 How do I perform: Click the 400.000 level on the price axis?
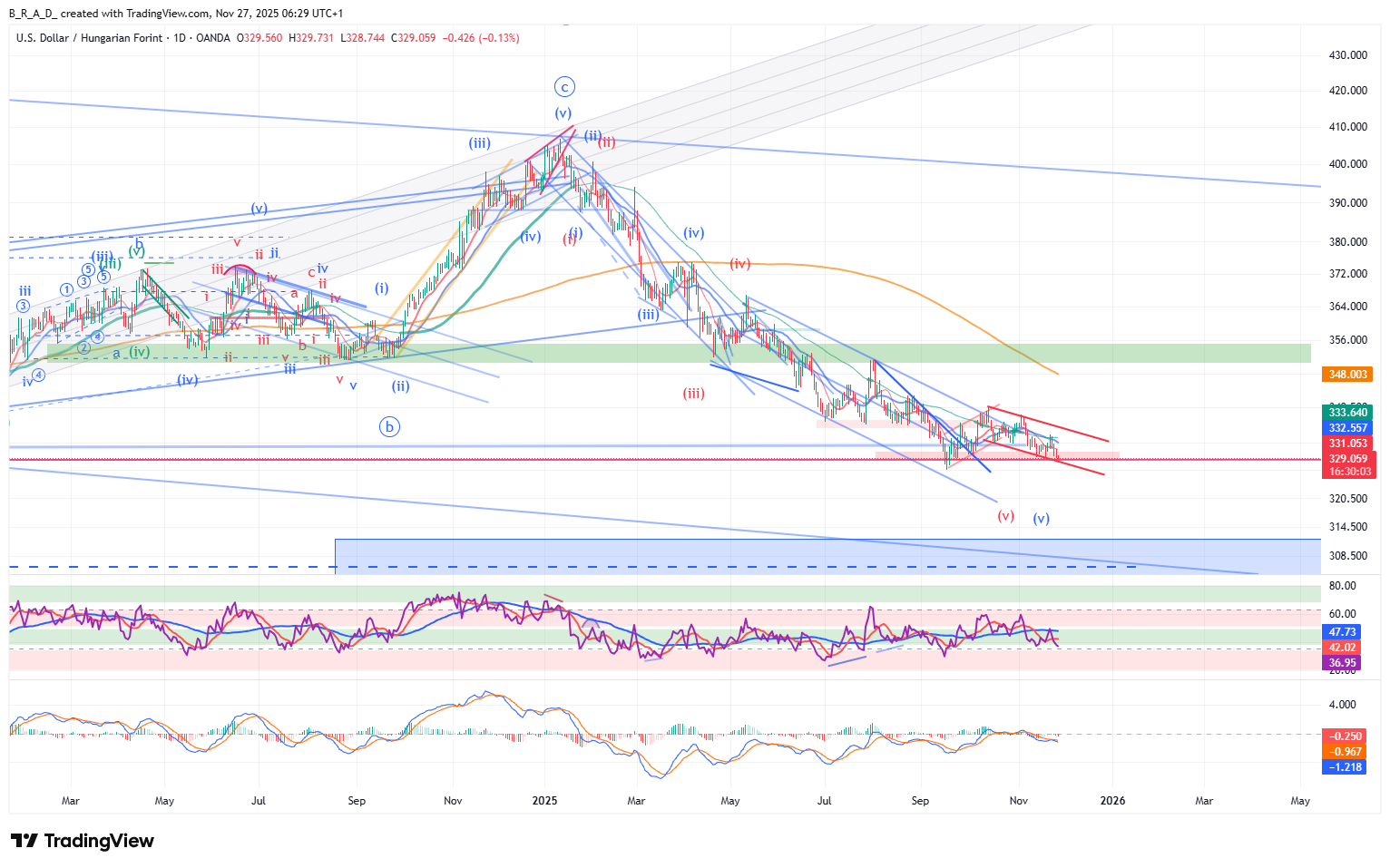point(1347,164)
